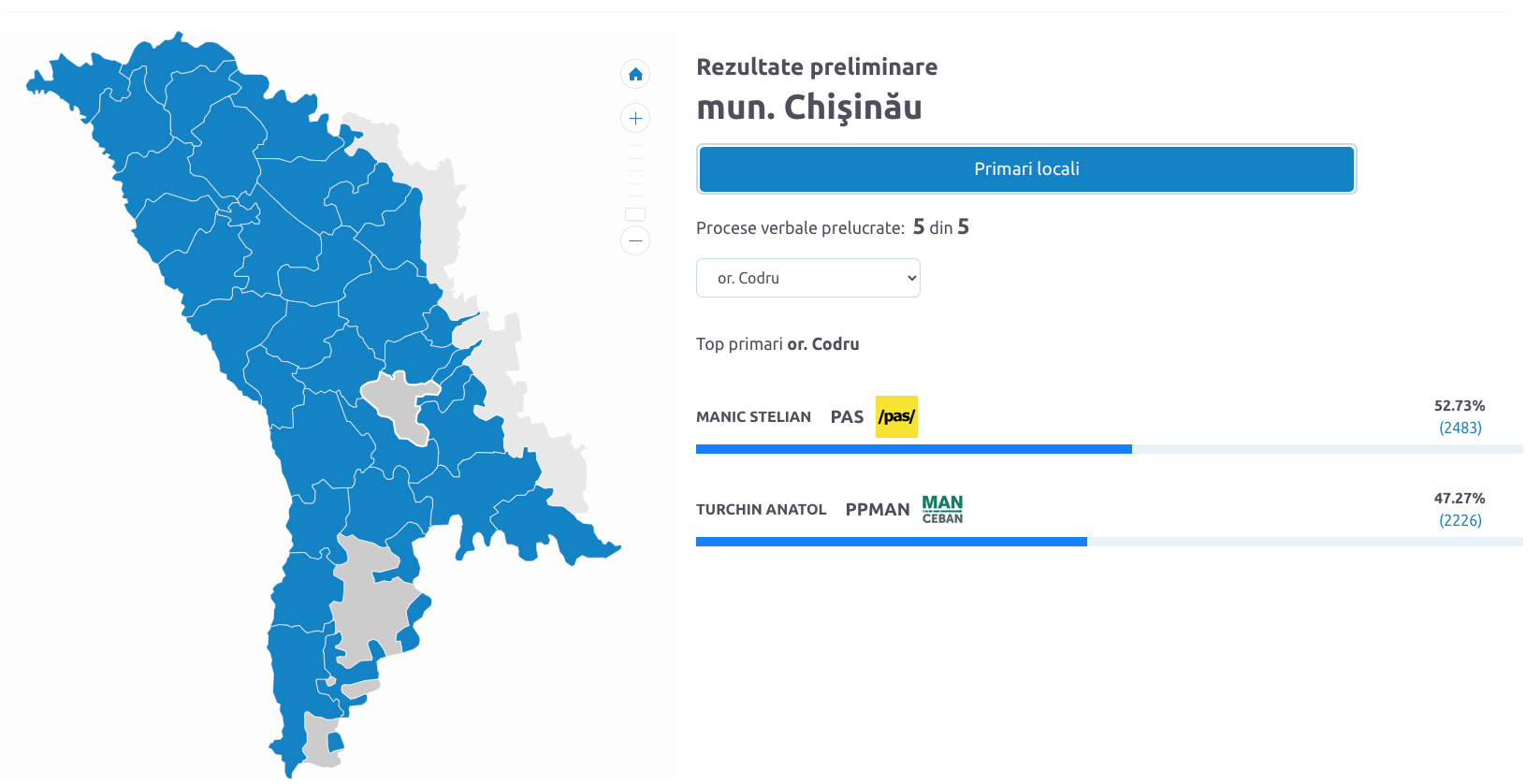1540x784 pixels.
Task: Click candidate name TURCHIN ANATOL
Action: [761, 510]
